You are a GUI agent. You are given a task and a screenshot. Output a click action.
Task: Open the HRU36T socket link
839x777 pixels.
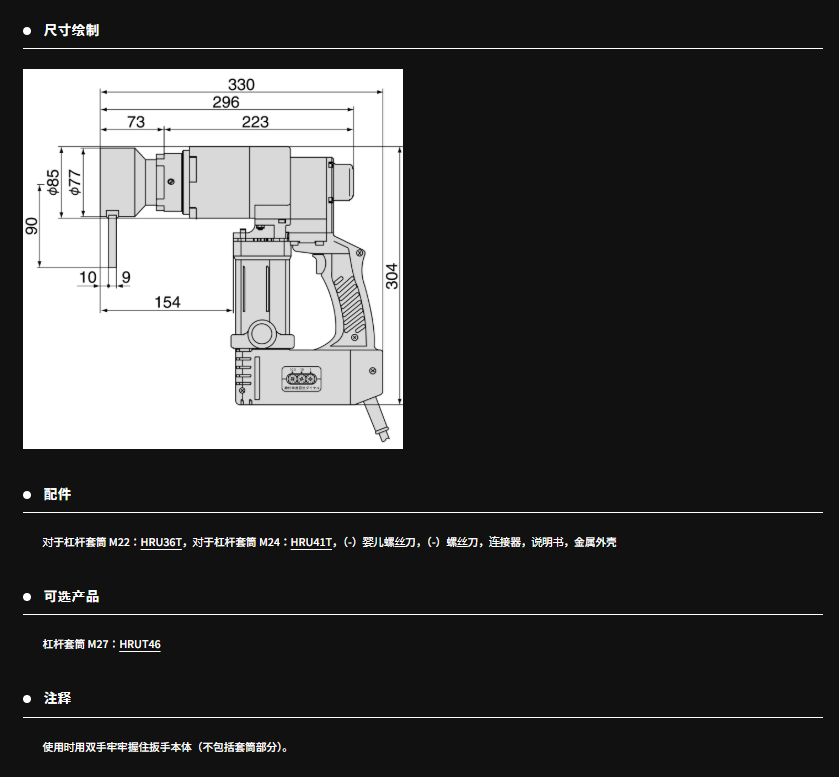coord(162,542)
